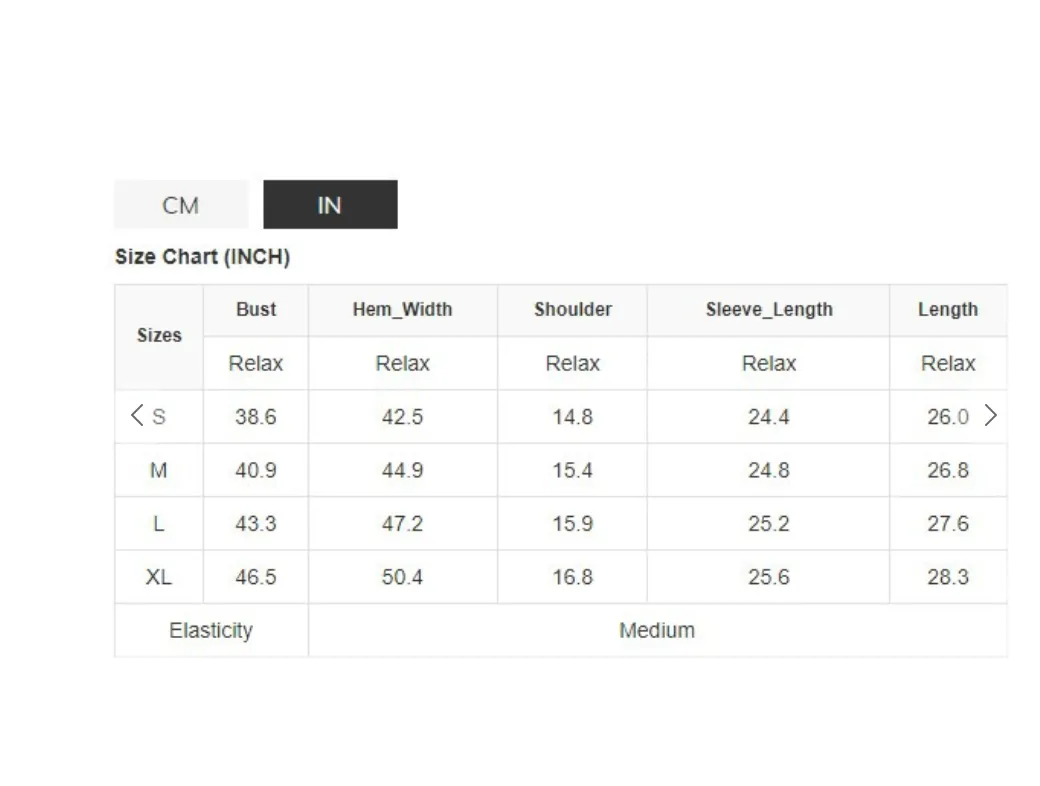This screenshot has width=1040, height=786.
Task: Click the Hem_Width column header
Action: (x=403, y=310)
